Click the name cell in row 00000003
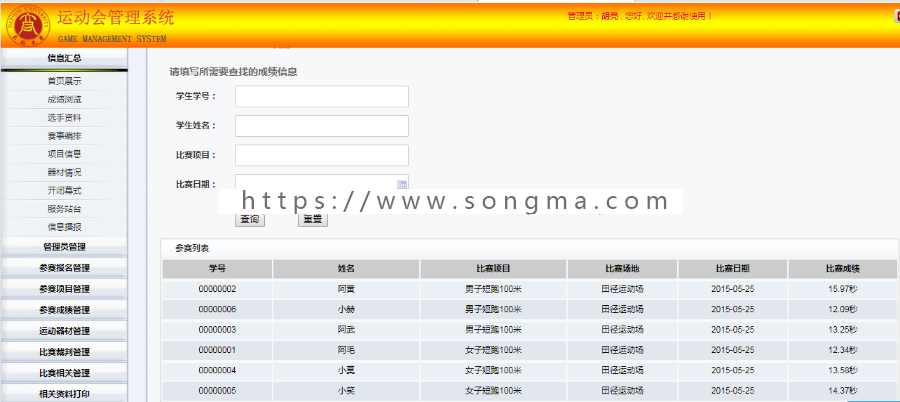 [346, 330]
